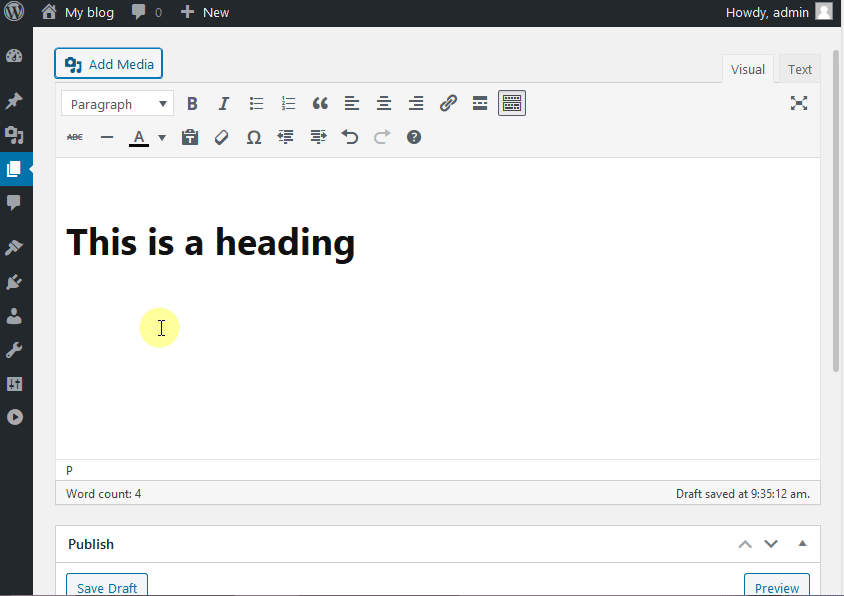Select the current text color swatch
This screenshot has width=844, height=596.
point(139,137)
